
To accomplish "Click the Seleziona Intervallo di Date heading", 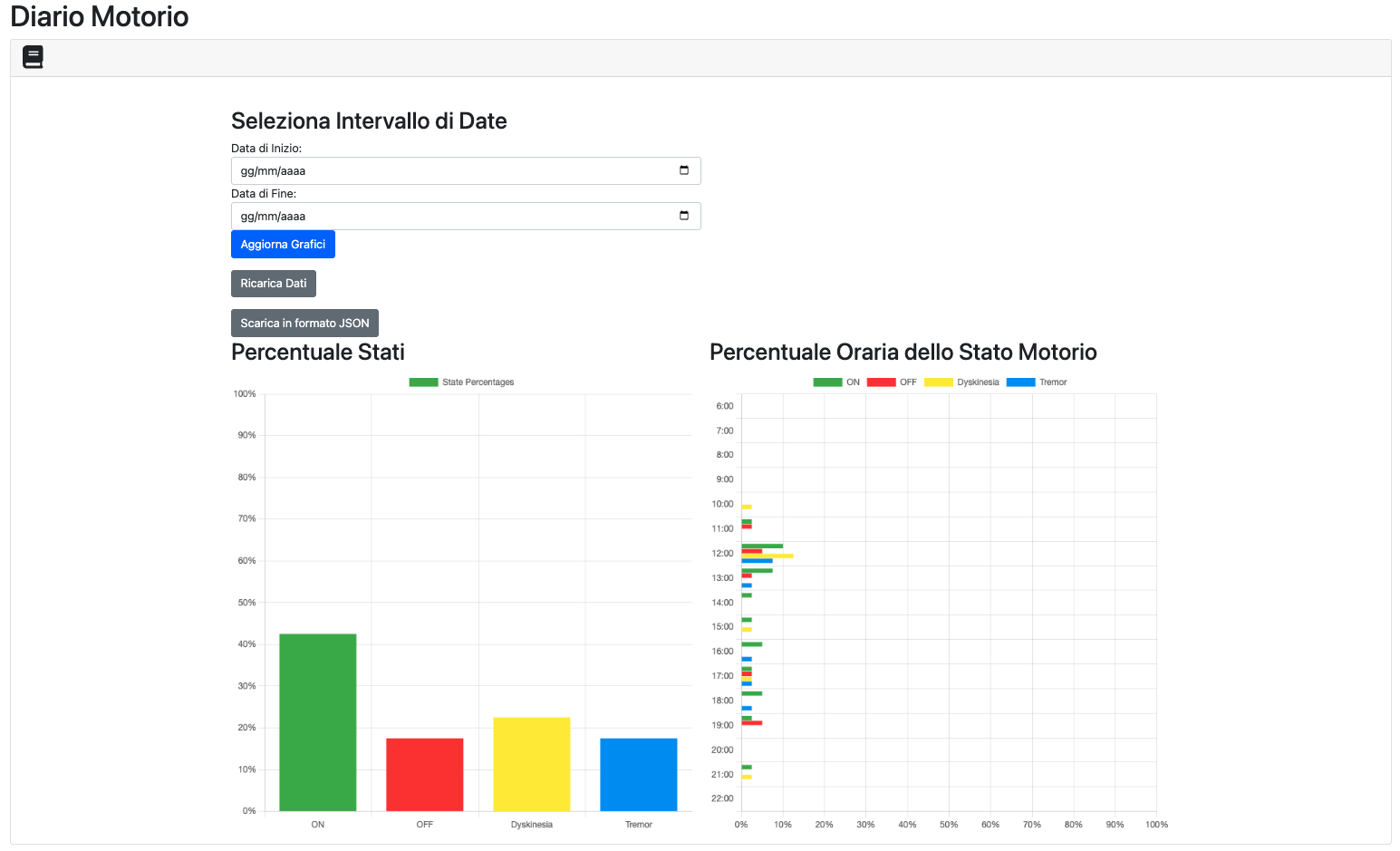I will click(x=369, y=121).
